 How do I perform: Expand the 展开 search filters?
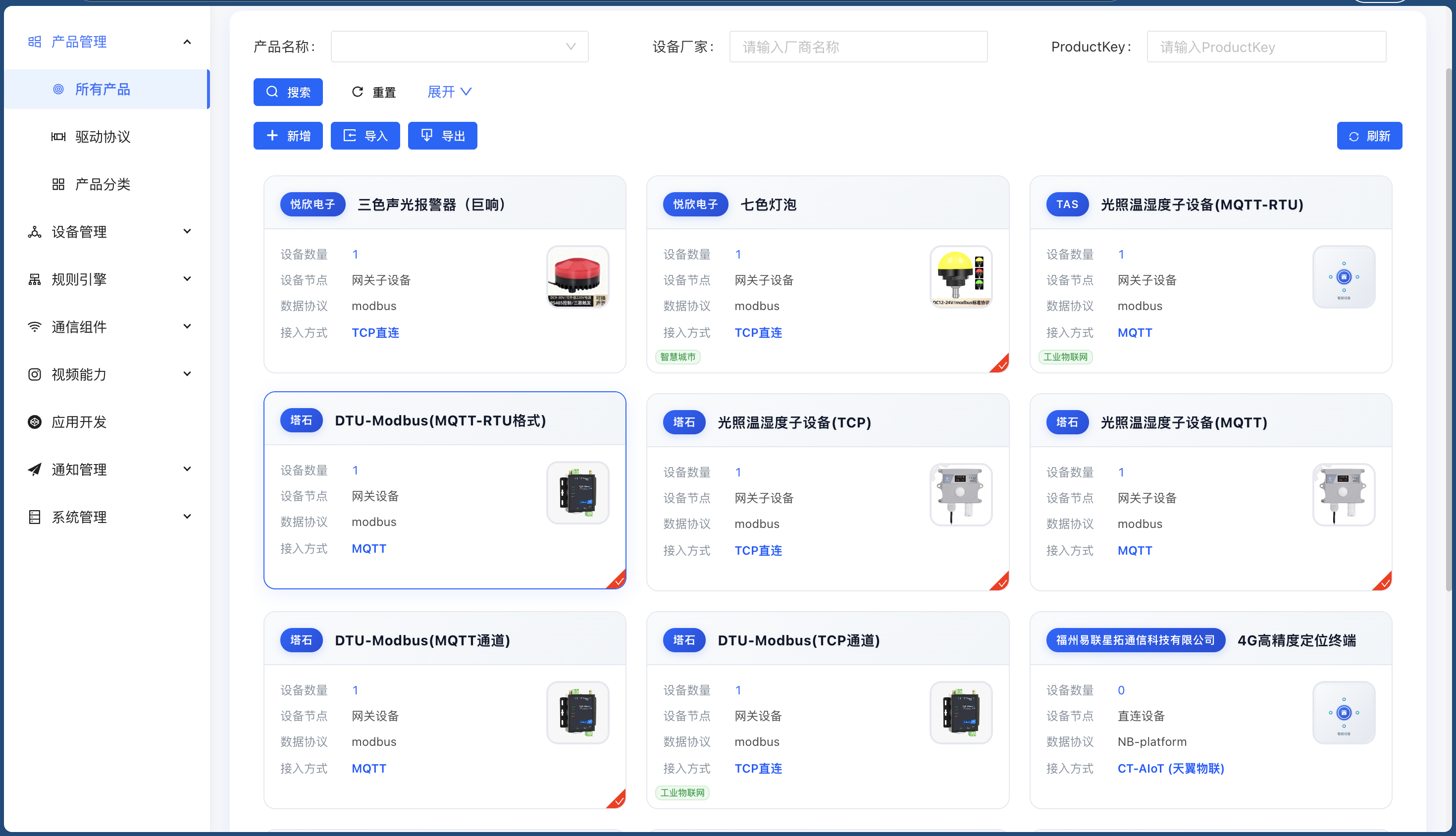(x=449, y=91)
